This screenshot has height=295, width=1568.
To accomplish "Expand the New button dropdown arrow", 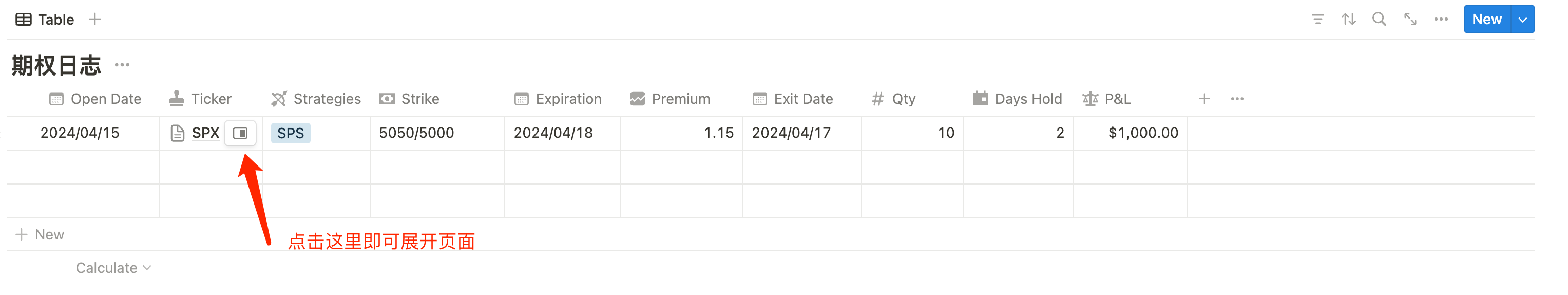I will pyautogui.click(x=1522, y=20).
